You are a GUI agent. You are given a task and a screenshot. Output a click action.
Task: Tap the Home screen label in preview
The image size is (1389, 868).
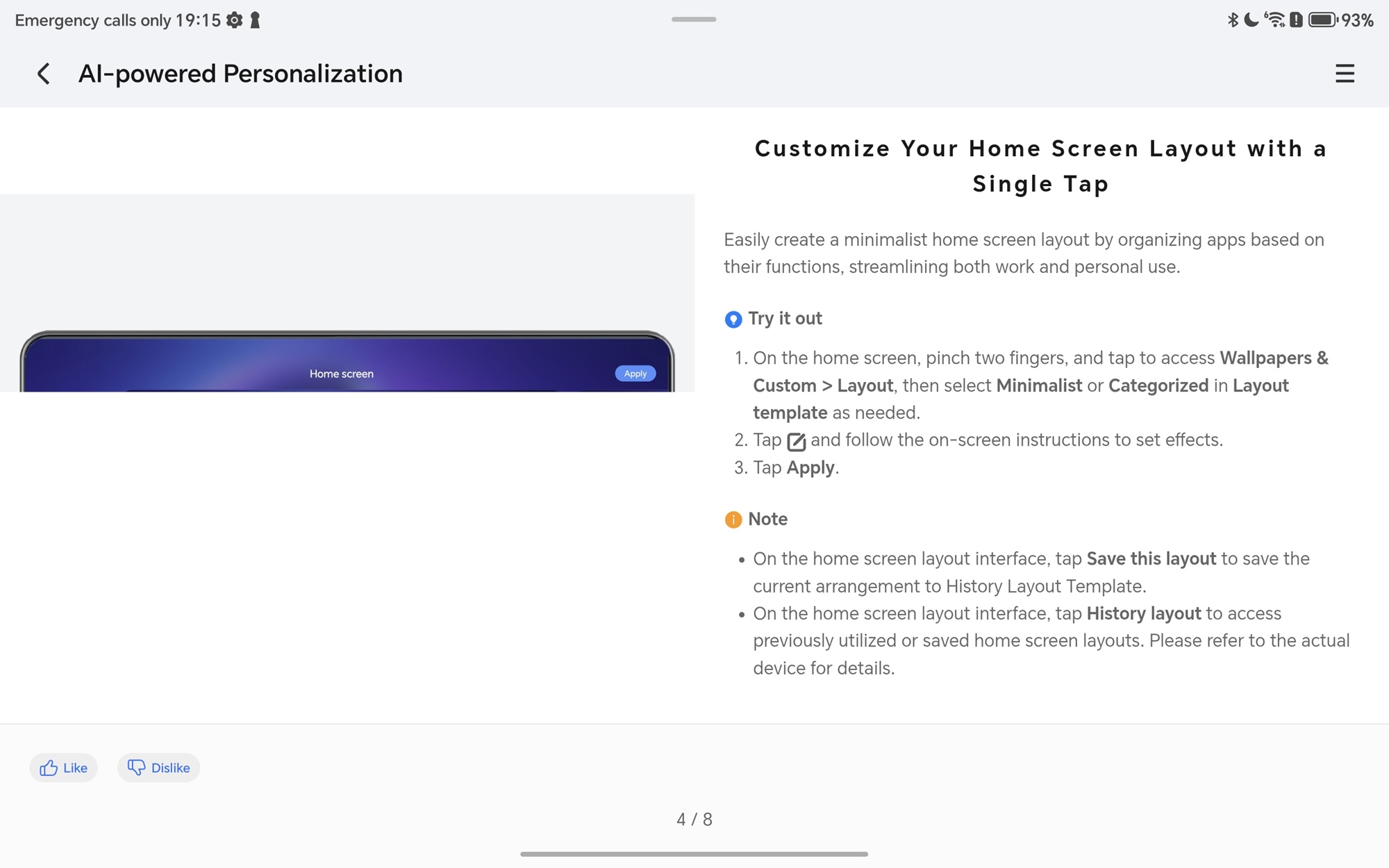(341, 374)
